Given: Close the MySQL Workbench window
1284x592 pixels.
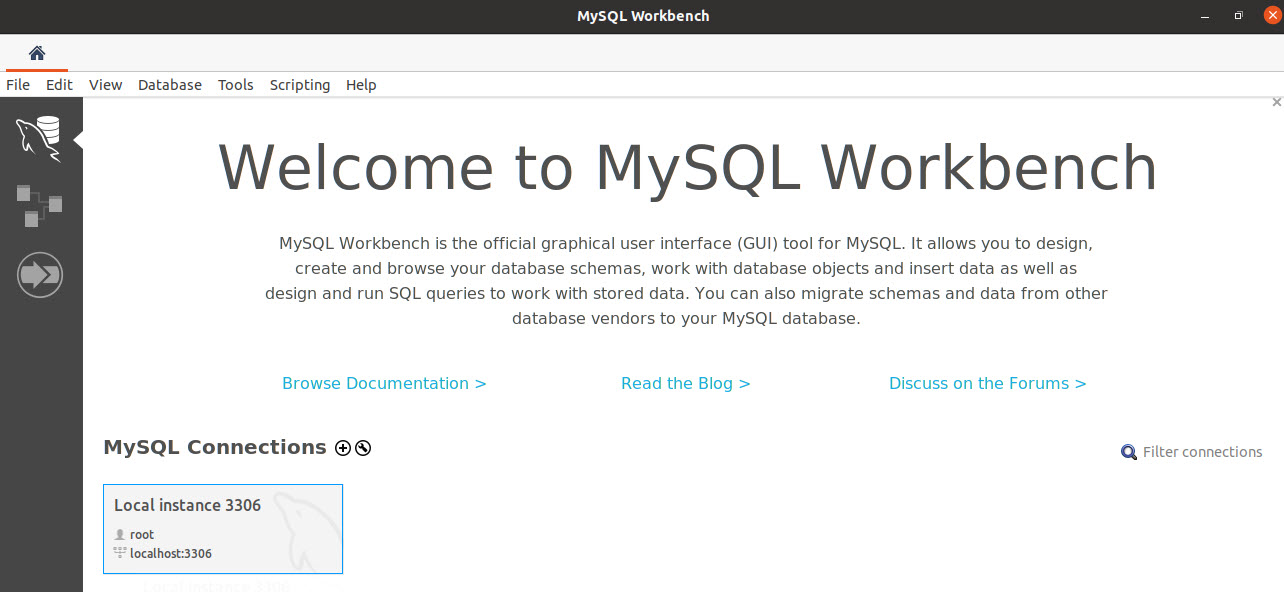Looking at the screenshot, I should (x=1272, y=16).
